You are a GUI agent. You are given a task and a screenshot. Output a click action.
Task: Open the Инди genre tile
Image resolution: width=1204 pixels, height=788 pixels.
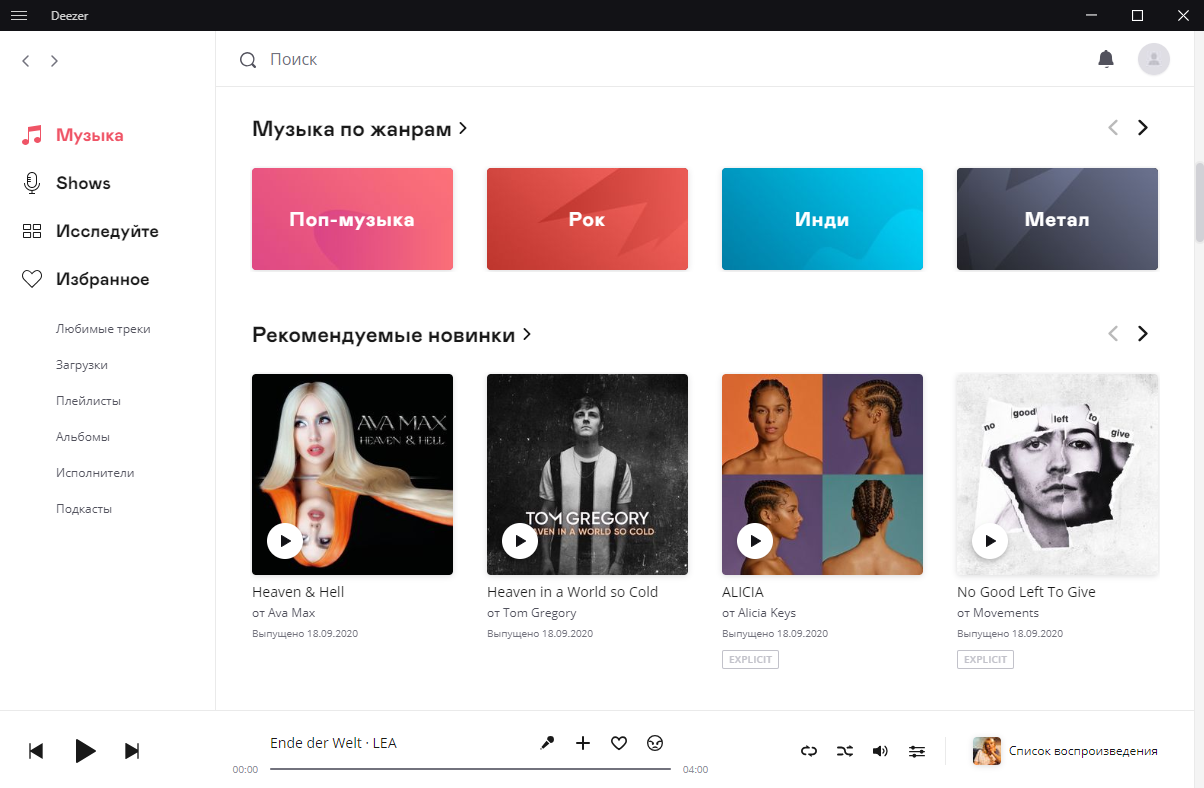(x=822, y=219)
